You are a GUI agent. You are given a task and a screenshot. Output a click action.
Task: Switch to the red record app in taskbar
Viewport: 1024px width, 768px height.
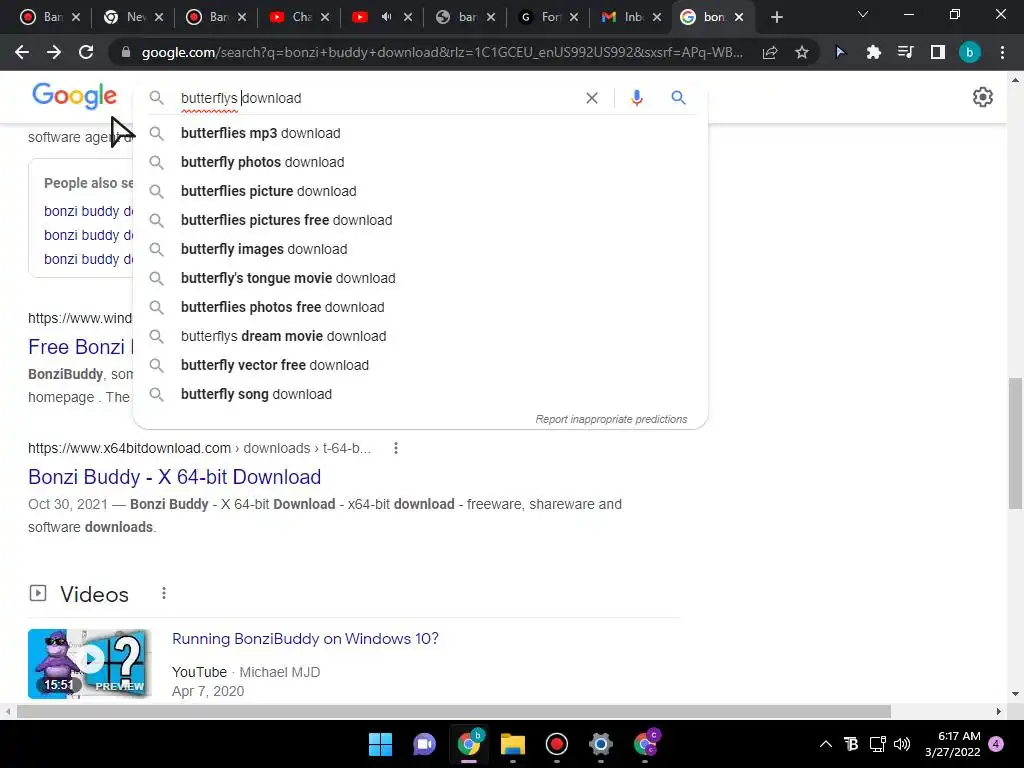(556, 744)
